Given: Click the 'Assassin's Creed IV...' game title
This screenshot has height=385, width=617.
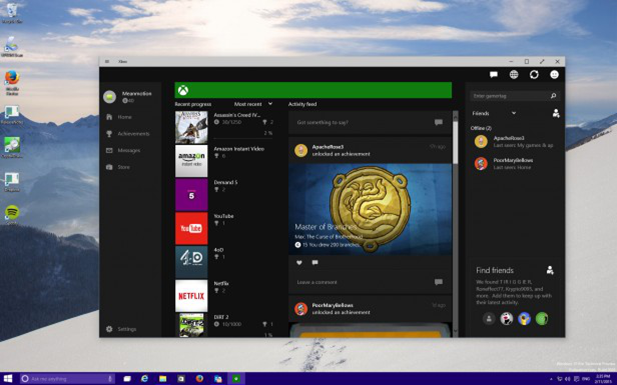Looking at the screenshot, I should click(x=237, y=115).
